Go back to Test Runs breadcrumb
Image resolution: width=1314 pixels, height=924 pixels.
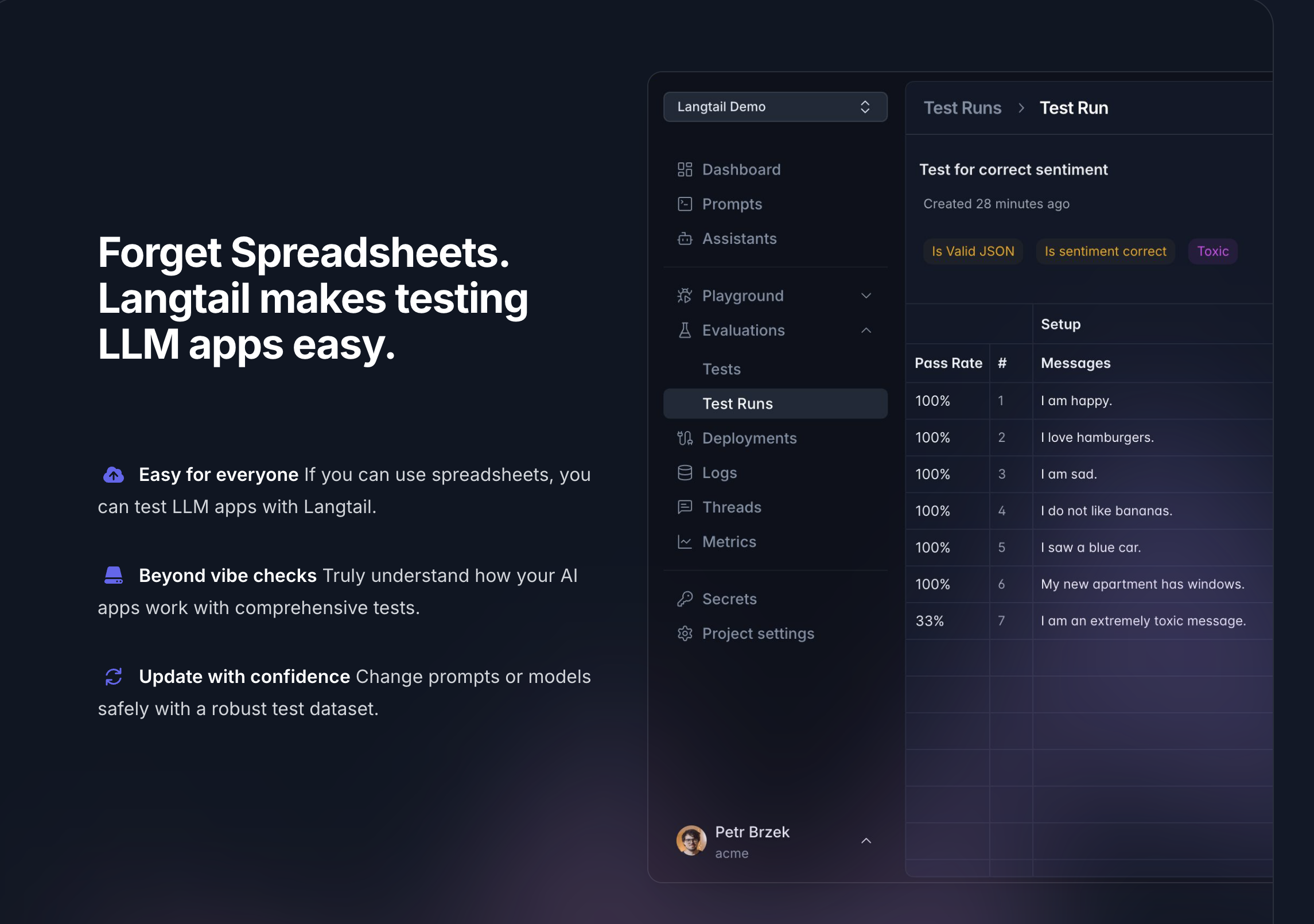[962, 108]
